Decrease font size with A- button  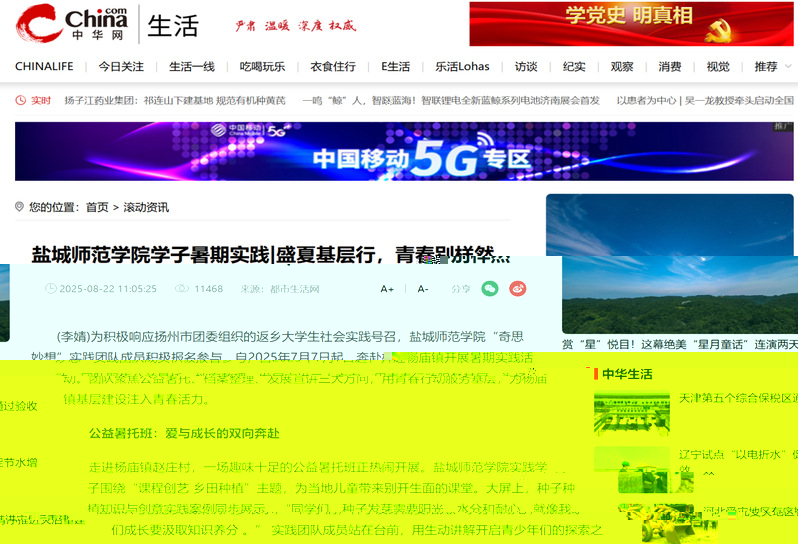pyautogui.click(x=422, y=289)
